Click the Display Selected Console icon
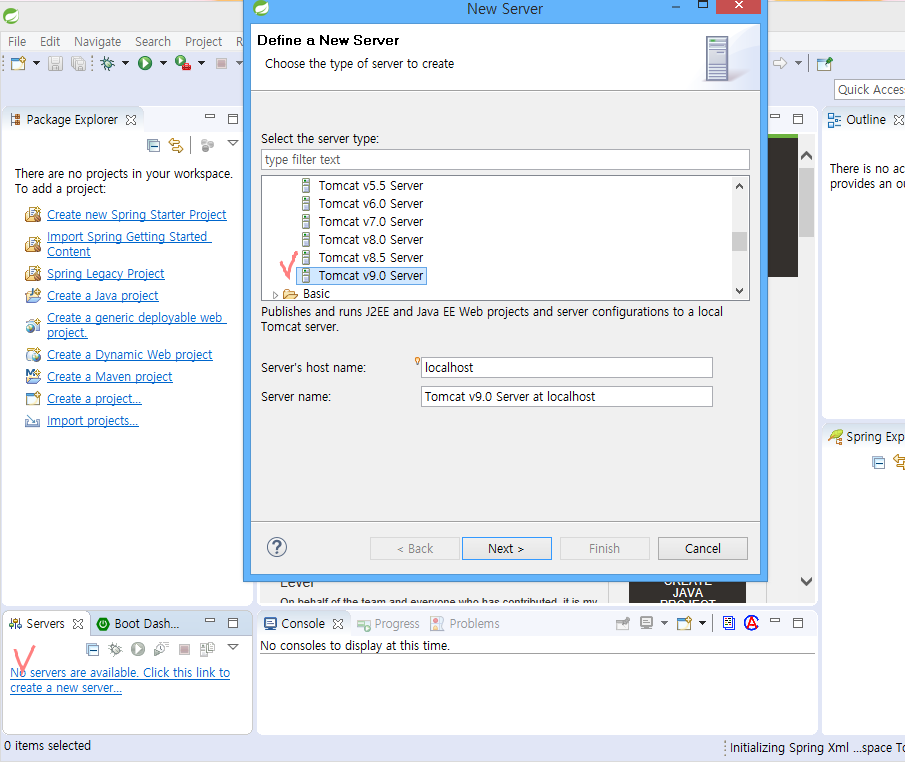Image resolution: width=905 pixels, height=762 pixels. pyautogui.click(x=646, y=623)
